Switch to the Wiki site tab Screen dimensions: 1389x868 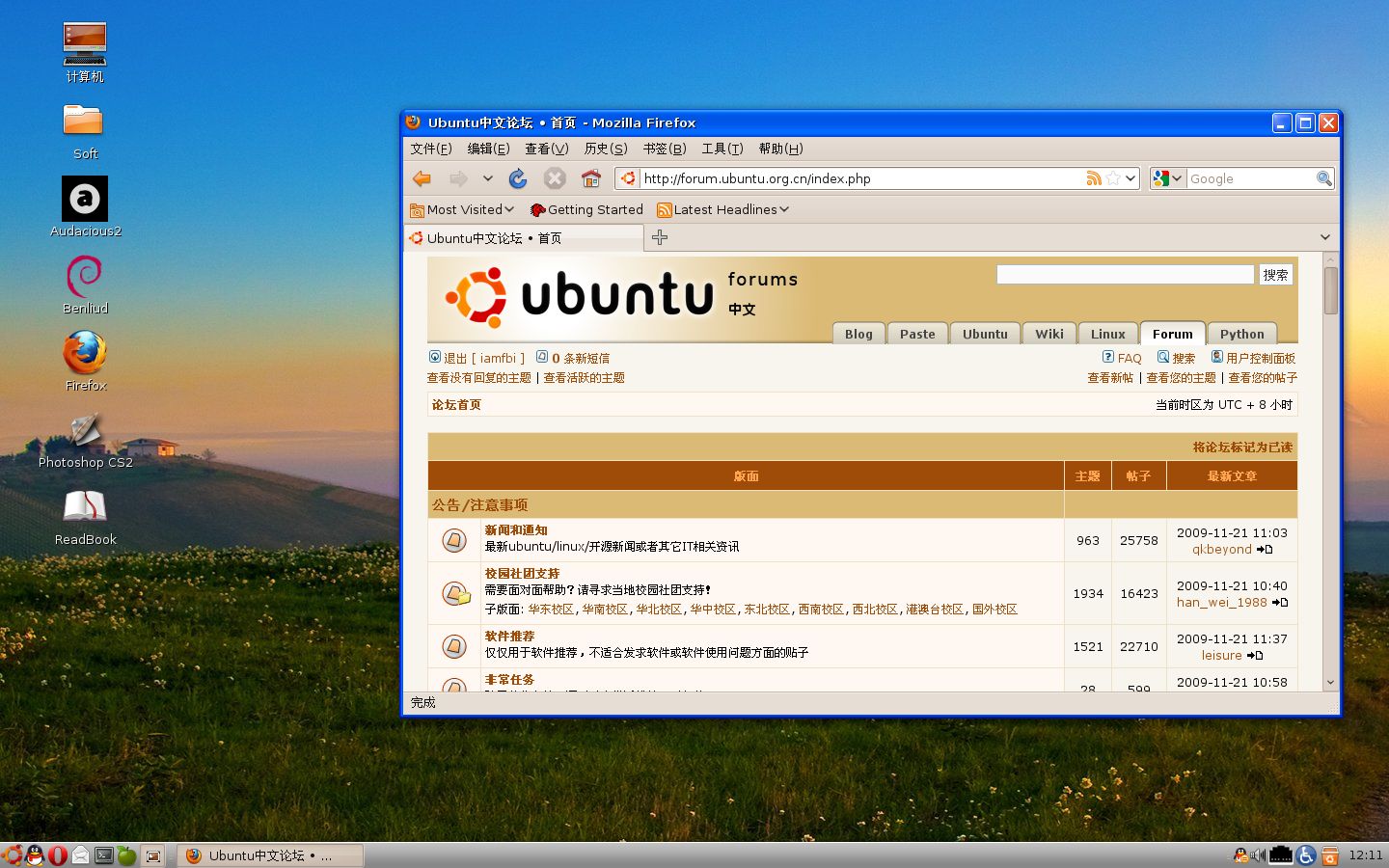coord(1049,334)
